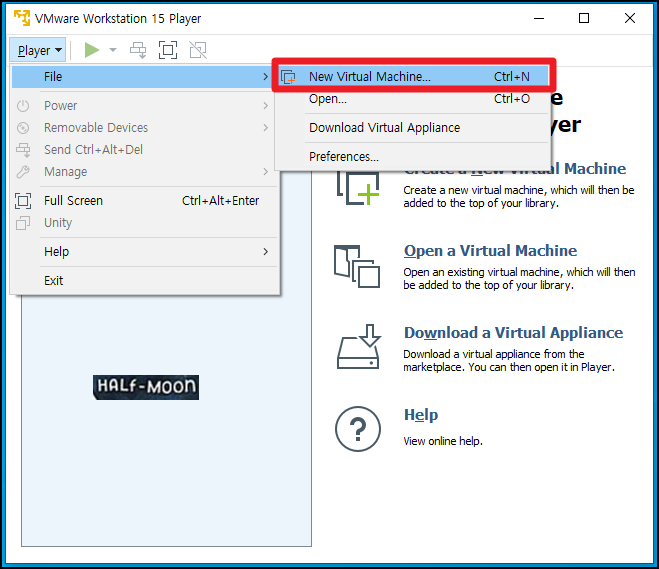Close the VMware Workstation Player window
659x569 pixels.
tap(630, 18)
